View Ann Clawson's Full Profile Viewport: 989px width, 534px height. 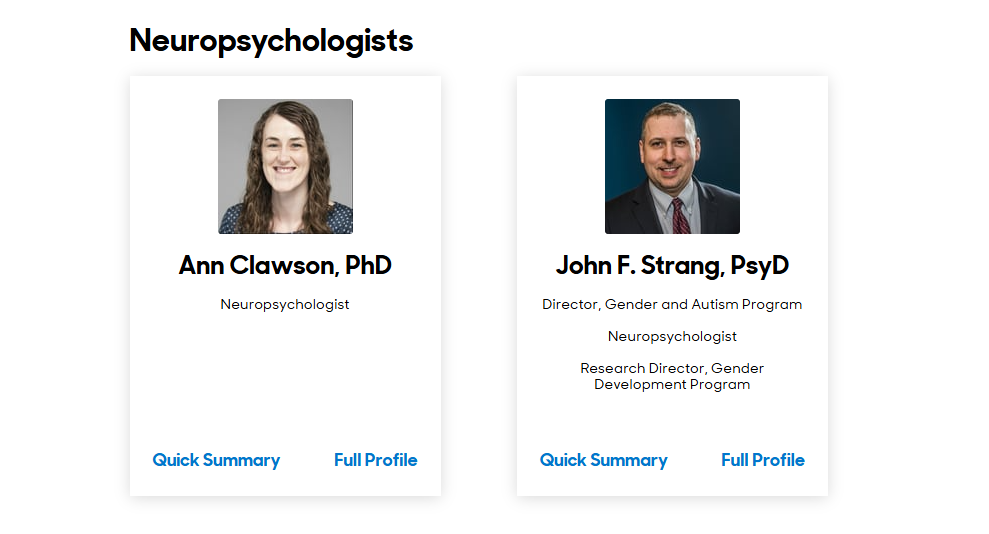click(376, 460)
